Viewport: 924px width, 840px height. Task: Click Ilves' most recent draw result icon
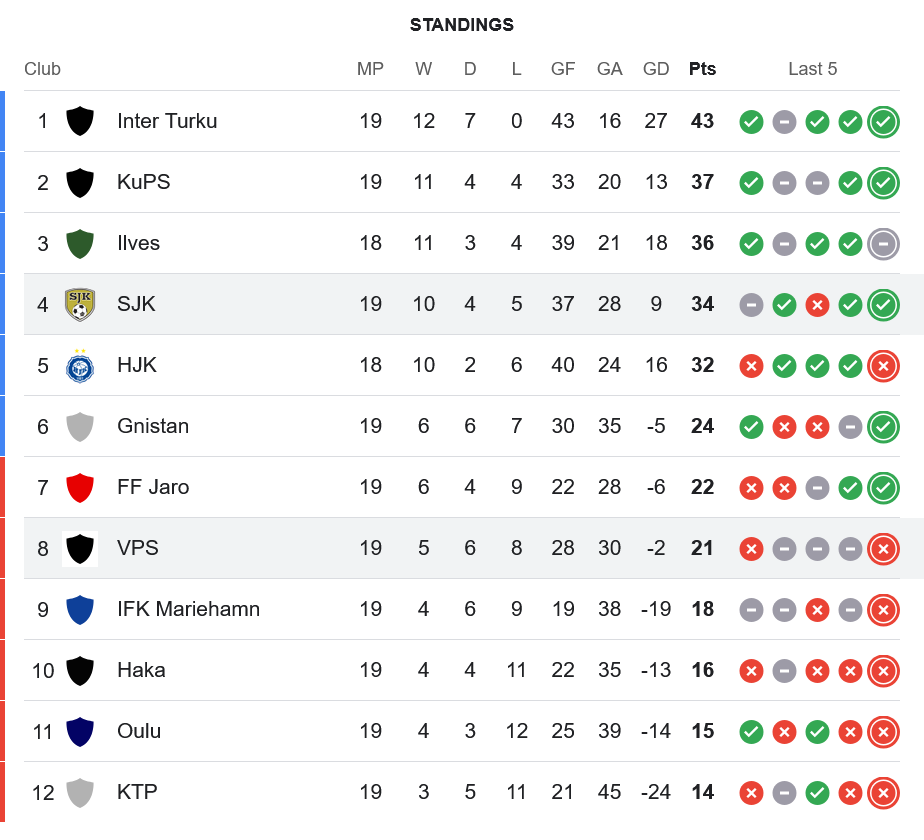pos(883,244)
